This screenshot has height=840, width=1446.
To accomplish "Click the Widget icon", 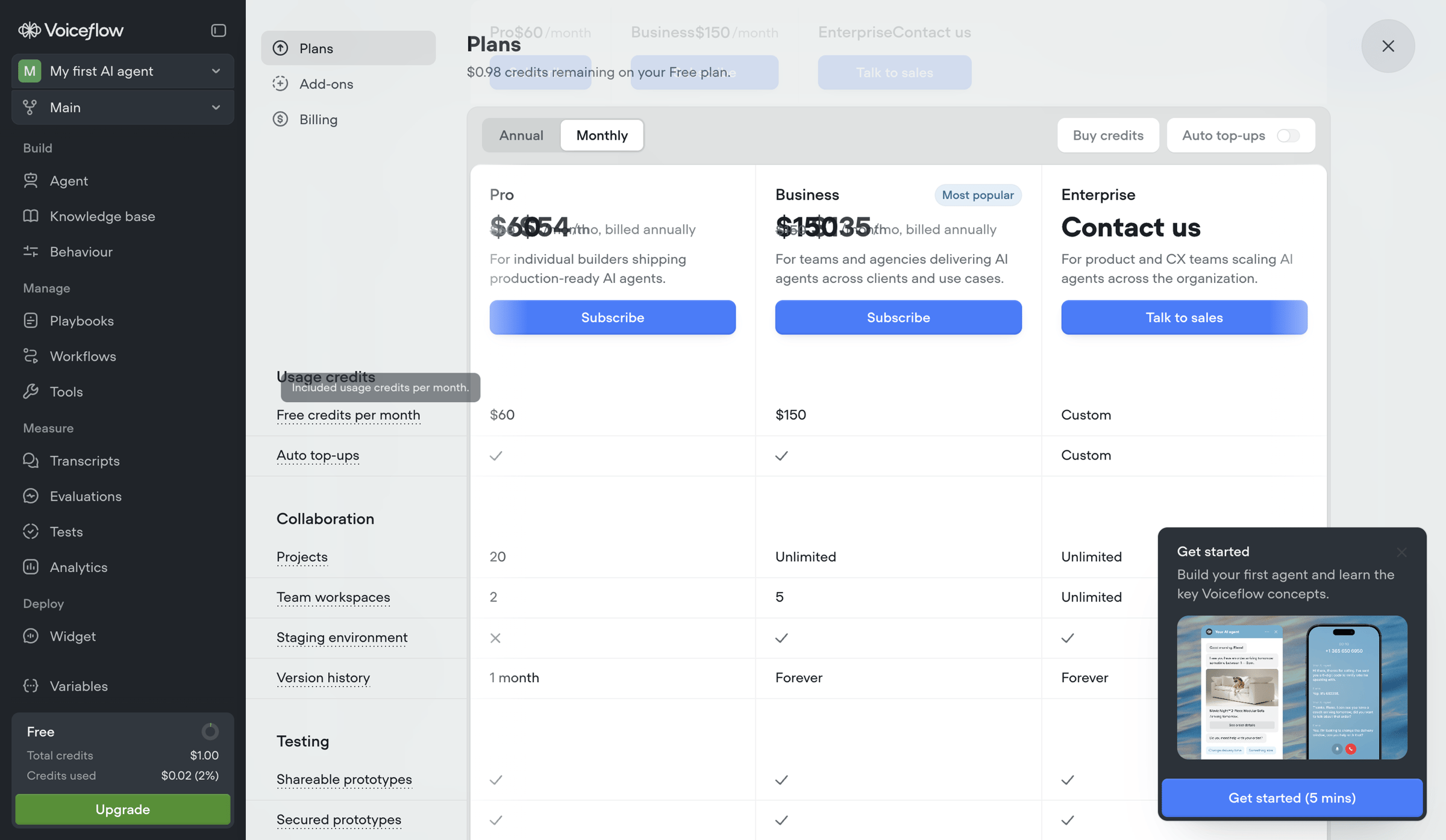I will [31, 636].
